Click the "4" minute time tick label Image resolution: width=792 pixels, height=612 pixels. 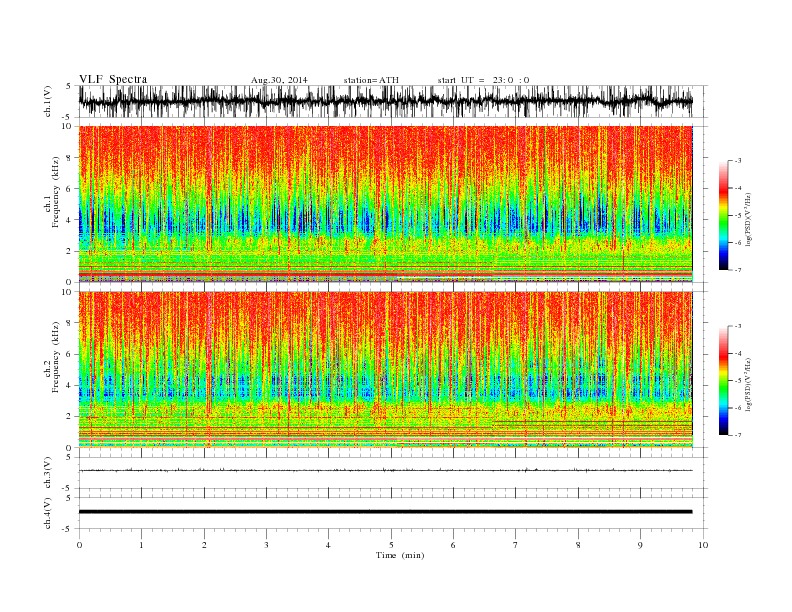[328, 545]
